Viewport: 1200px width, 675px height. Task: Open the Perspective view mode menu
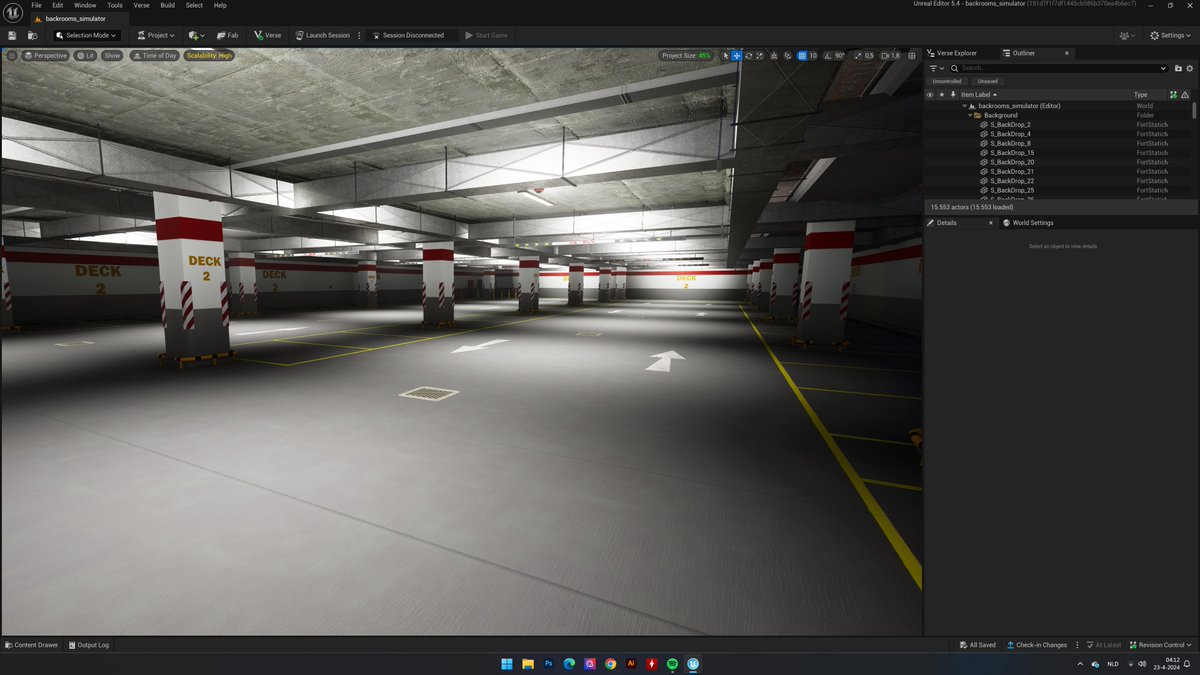(45, 55)
